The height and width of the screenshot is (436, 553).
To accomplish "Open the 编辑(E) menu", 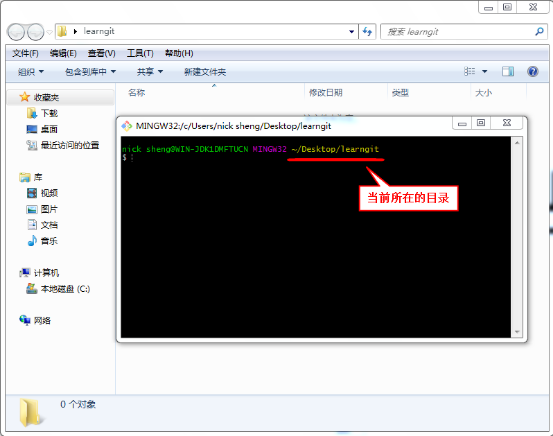I will click(63, 53).
